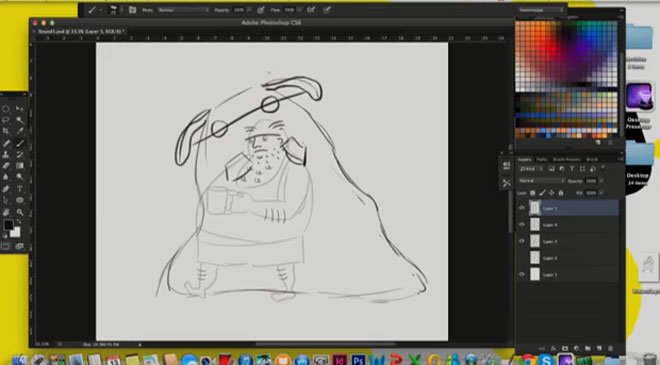This screenshot has width=660, height=365.
Task: Show Layer 2 via its visibility box
Action: pos(522,258)
